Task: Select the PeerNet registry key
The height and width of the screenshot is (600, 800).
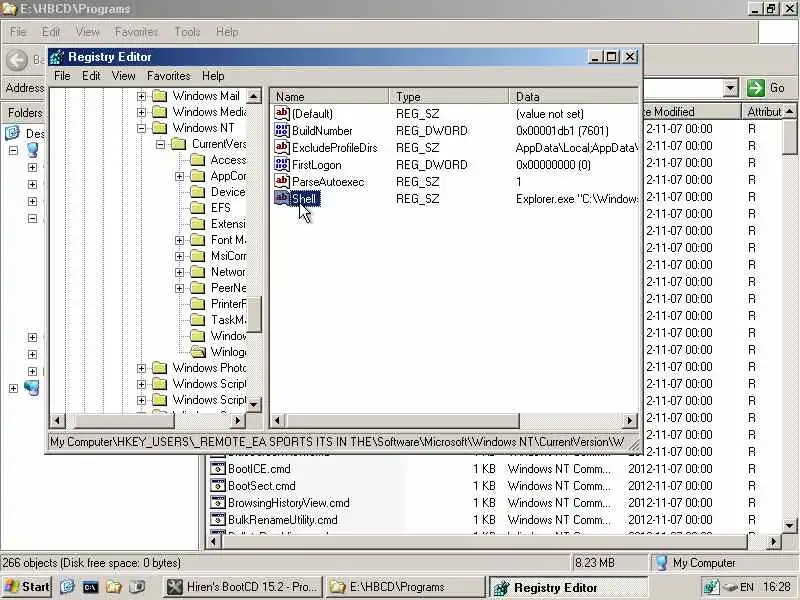Action: pyautogui.click(x=228, y=288)
